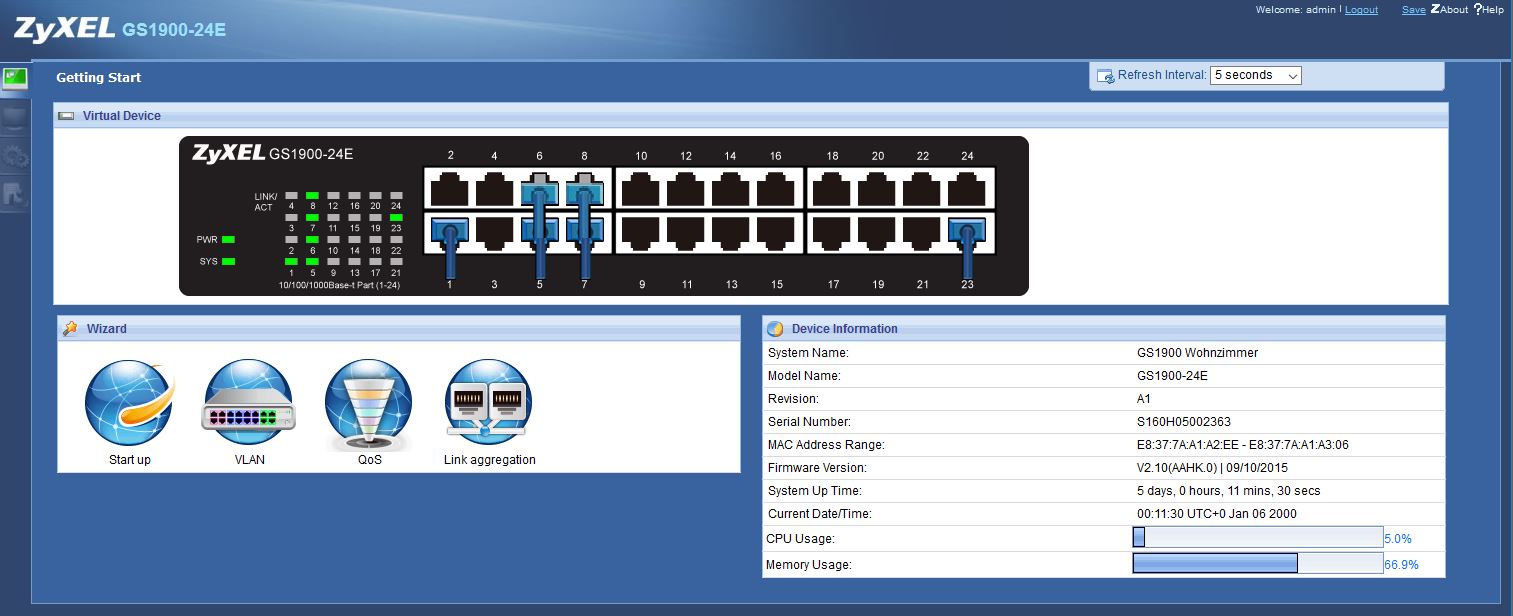The width and height of the screenshot is (1513, 616).
Task: Click empty port 10 on virtual device
Action: [641, 188]
